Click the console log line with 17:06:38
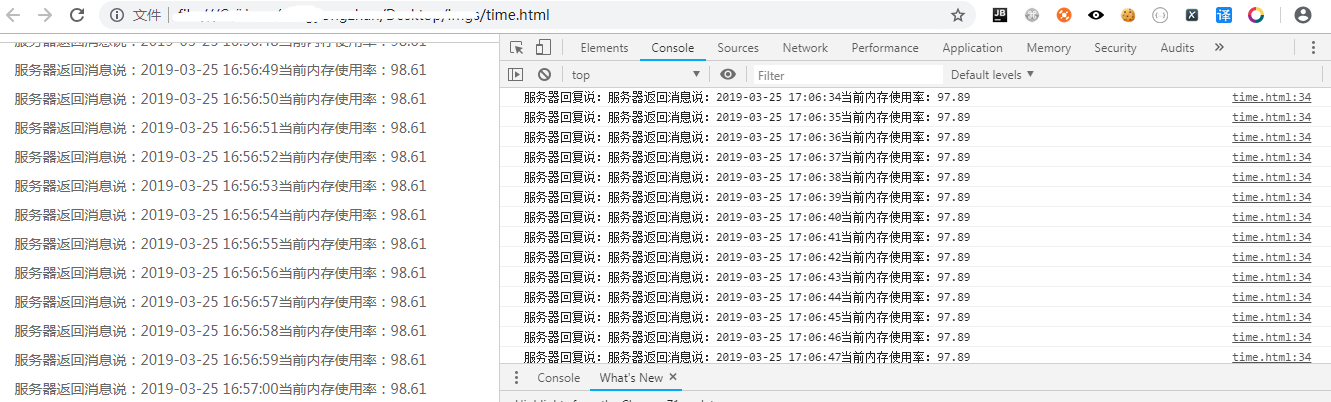The height and width of the screenshot is (402, 1331). [x=747, y=177]
